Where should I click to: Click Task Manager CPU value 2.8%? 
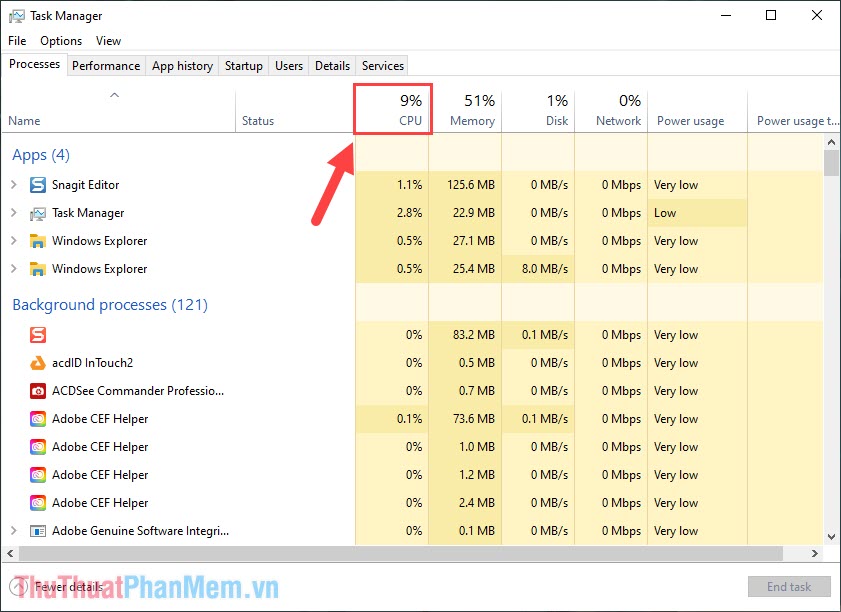click(x=409, y=213)
